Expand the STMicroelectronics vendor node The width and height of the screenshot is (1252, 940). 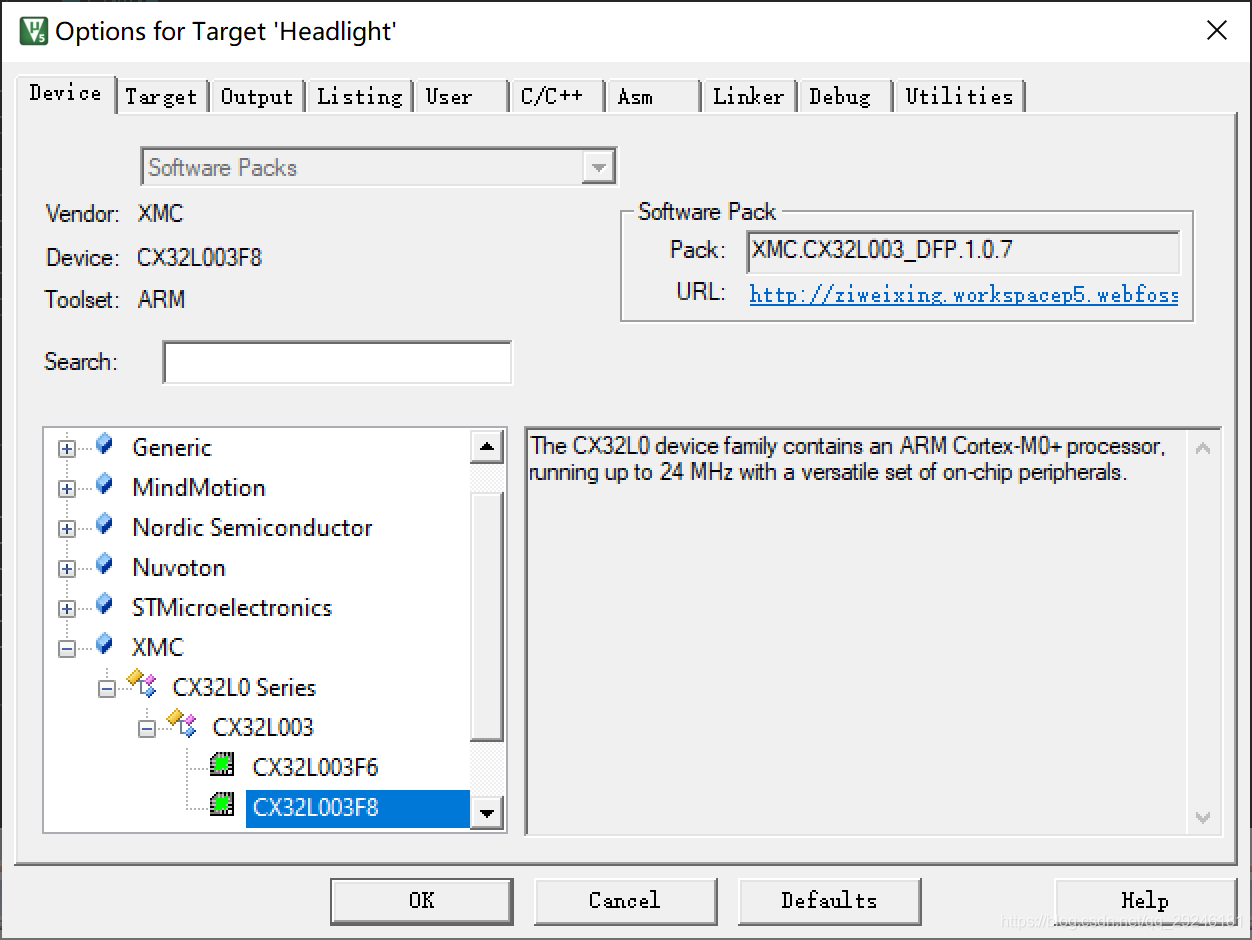[x=67, y=609]
